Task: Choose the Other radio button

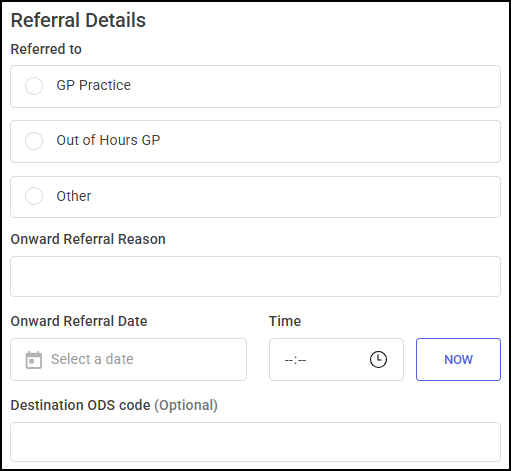Action: 34,196
